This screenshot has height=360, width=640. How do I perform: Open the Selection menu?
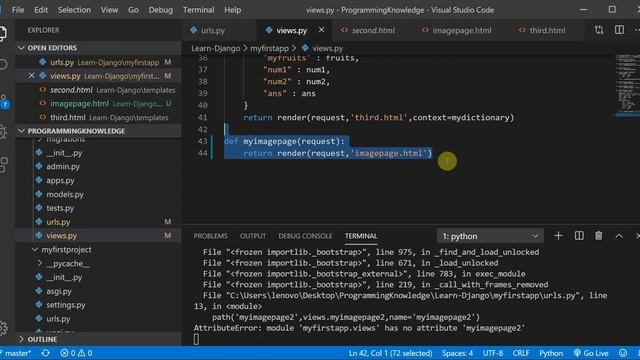click(x=74, y=10)
